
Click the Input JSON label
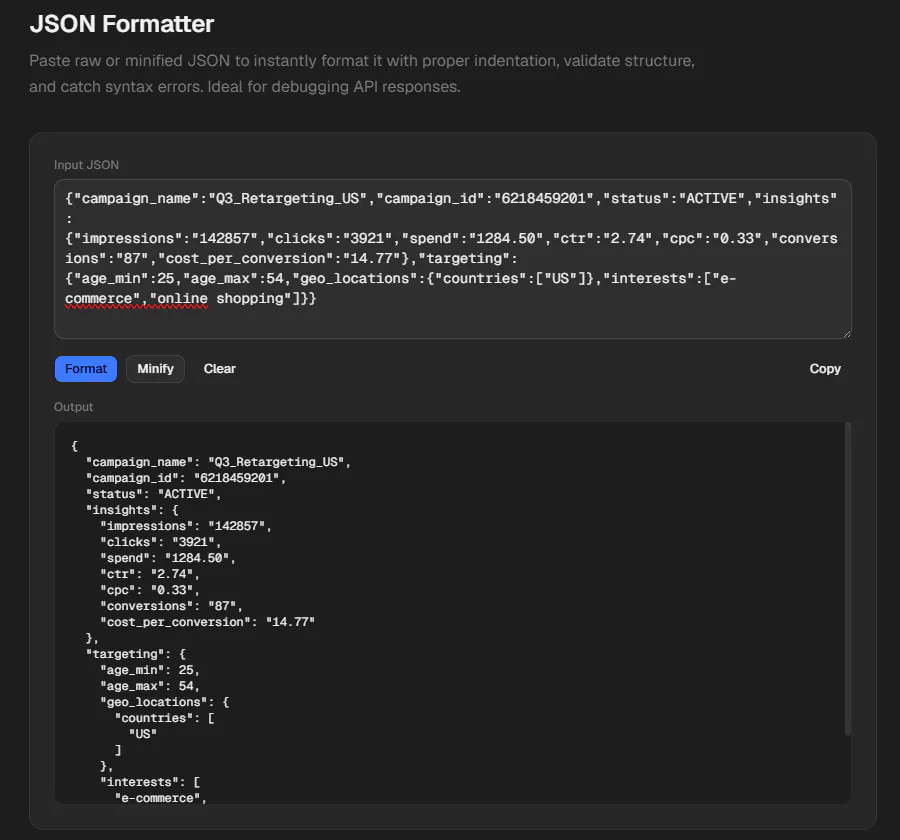[86, 165]
